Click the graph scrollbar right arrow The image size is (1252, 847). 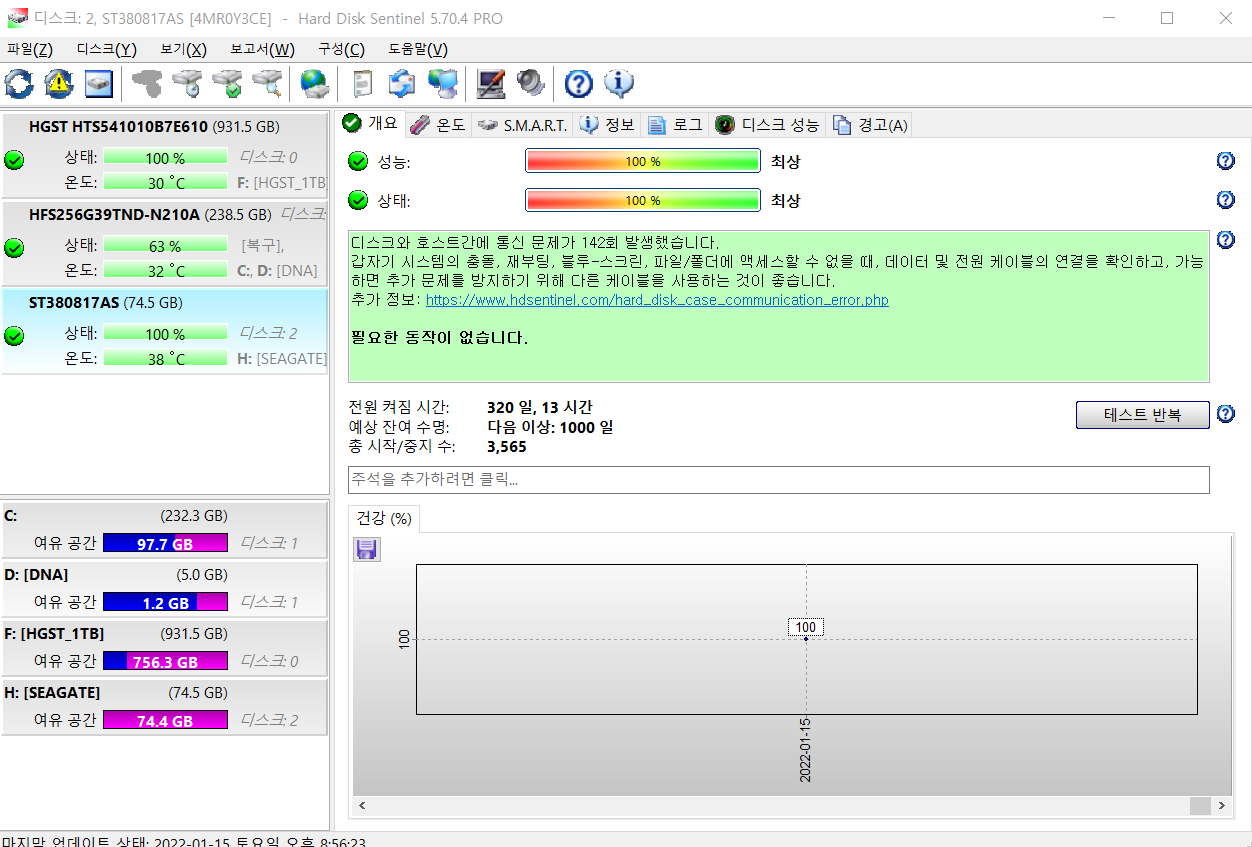click(1221, 806)
